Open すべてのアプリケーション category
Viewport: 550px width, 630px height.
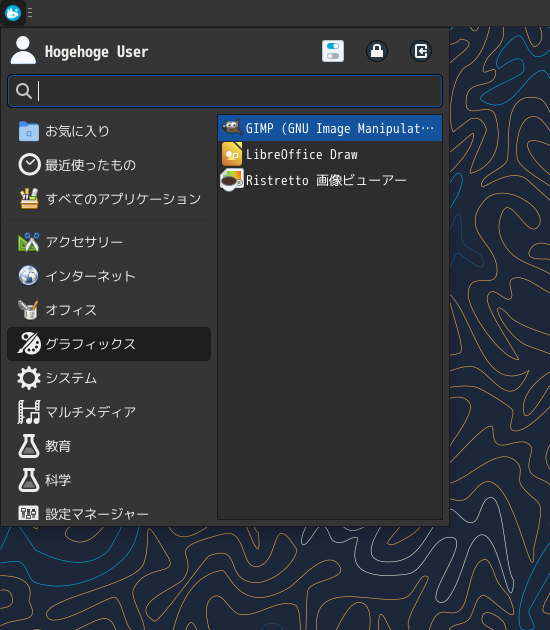click(x=109, y=199)
